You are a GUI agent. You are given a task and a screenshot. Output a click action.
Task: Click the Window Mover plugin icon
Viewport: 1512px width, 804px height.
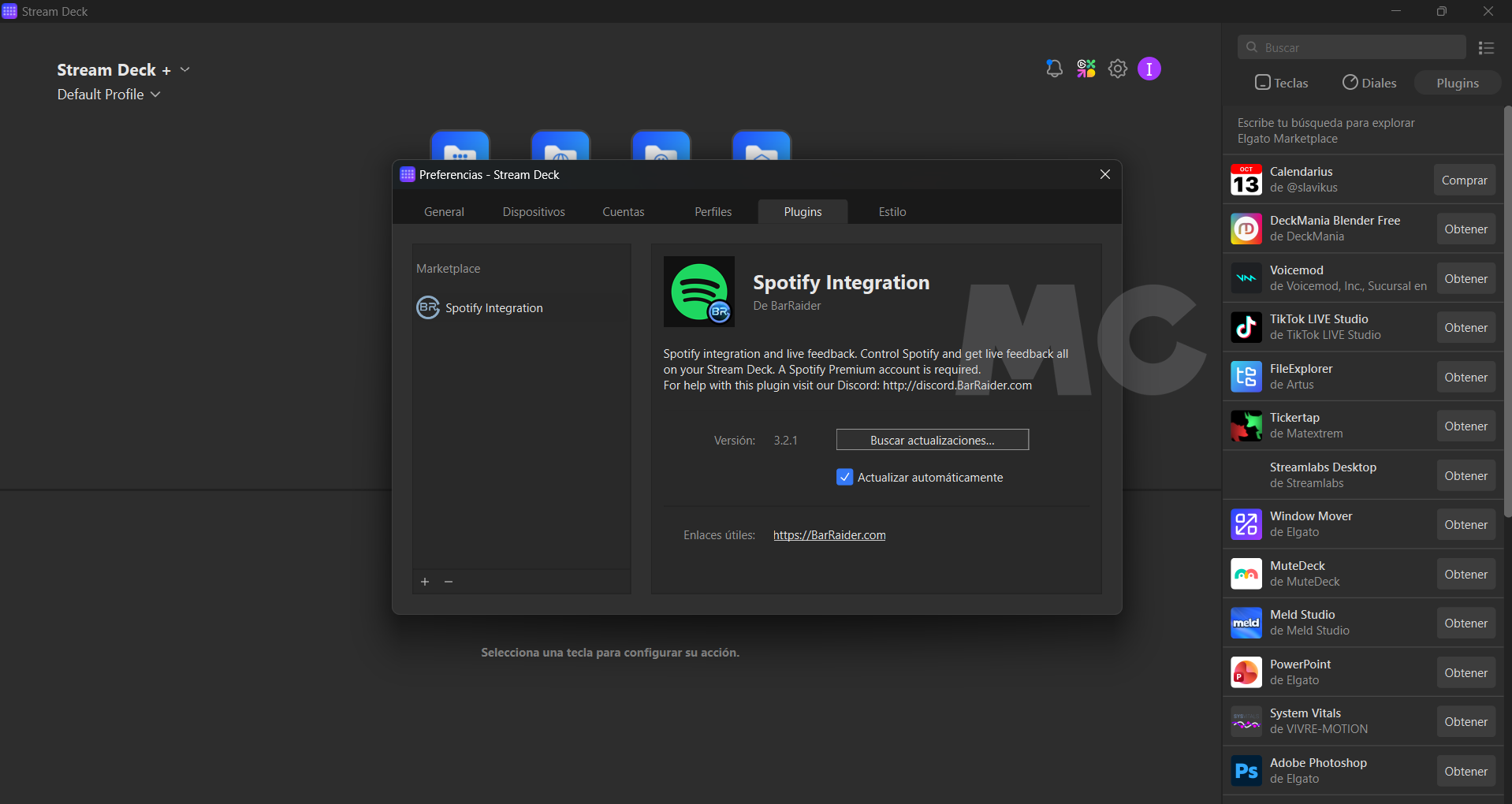coord(1246,524)
